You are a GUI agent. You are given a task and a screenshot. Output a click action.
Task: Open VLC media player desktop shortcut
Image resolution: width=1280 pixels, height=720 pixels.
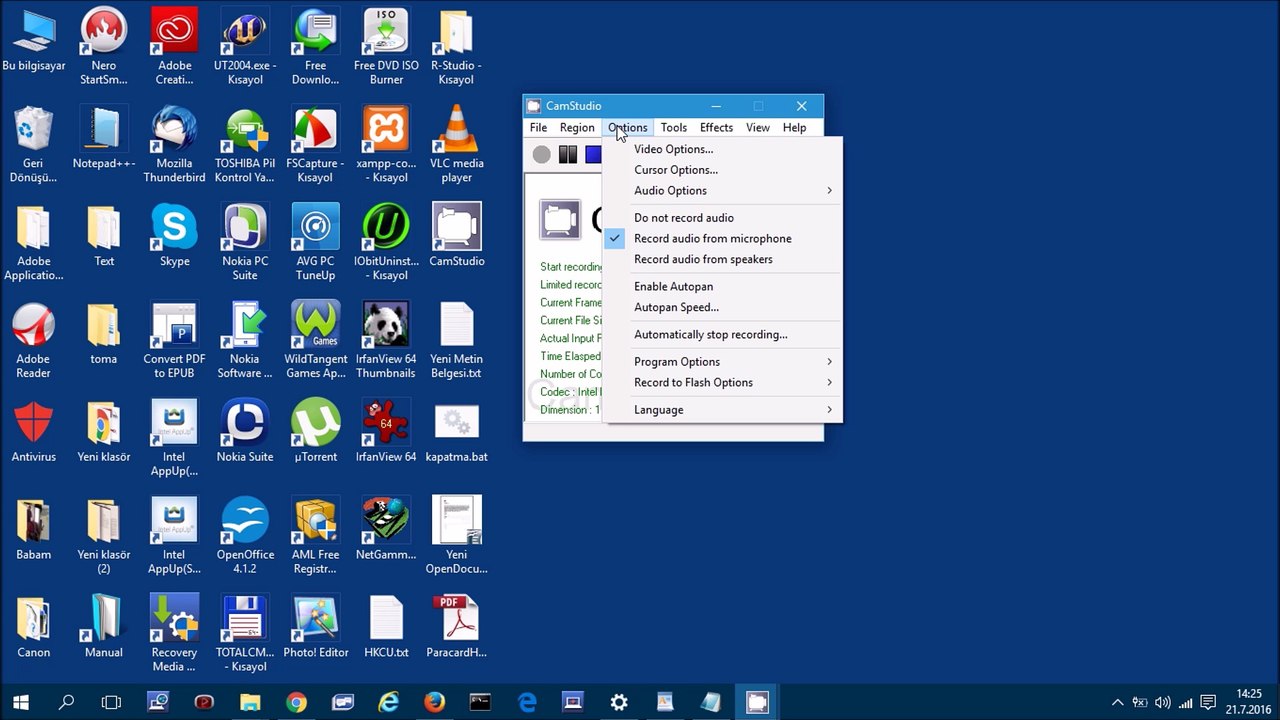[x=456, y=144]
